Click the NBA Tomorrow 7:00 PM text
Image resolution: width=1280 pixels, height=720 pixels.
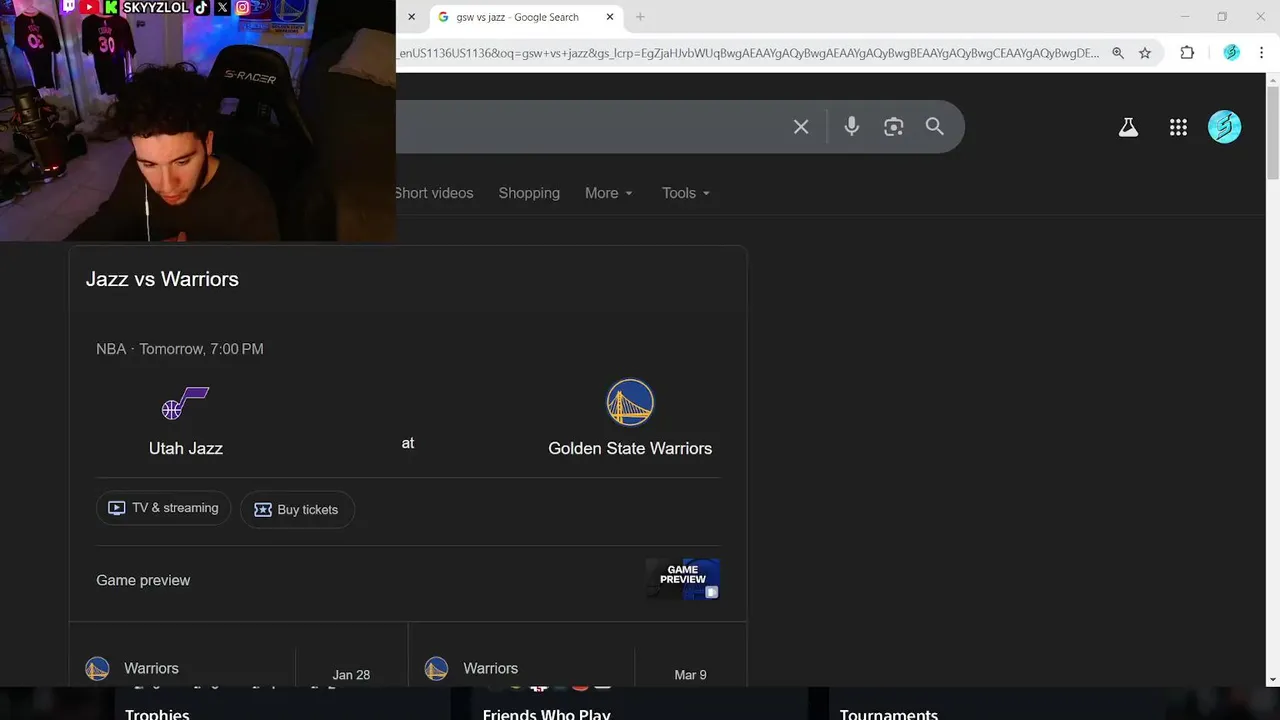pyautogui.click(x=180, y=349)
